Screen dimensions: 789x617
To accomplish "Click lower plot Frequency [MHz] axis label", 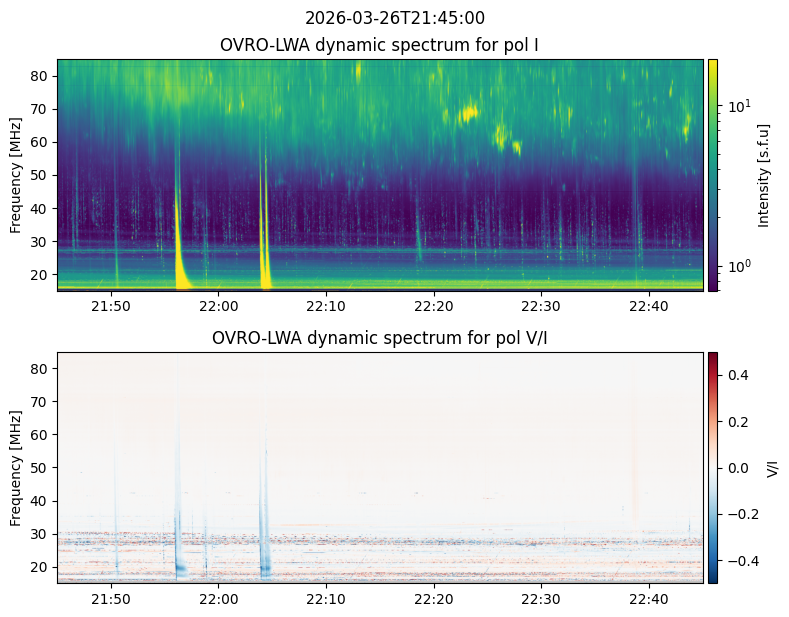I will coord(16,467).
